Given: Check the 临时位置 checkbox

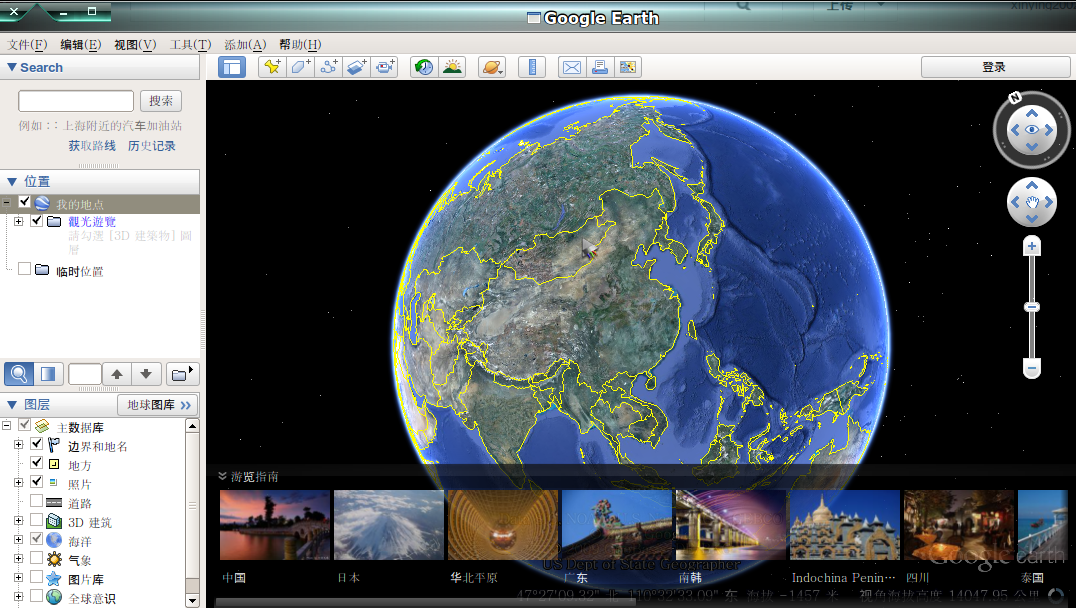Looking at the screenshot, I should pyautogui.click(x=25, y=269).
